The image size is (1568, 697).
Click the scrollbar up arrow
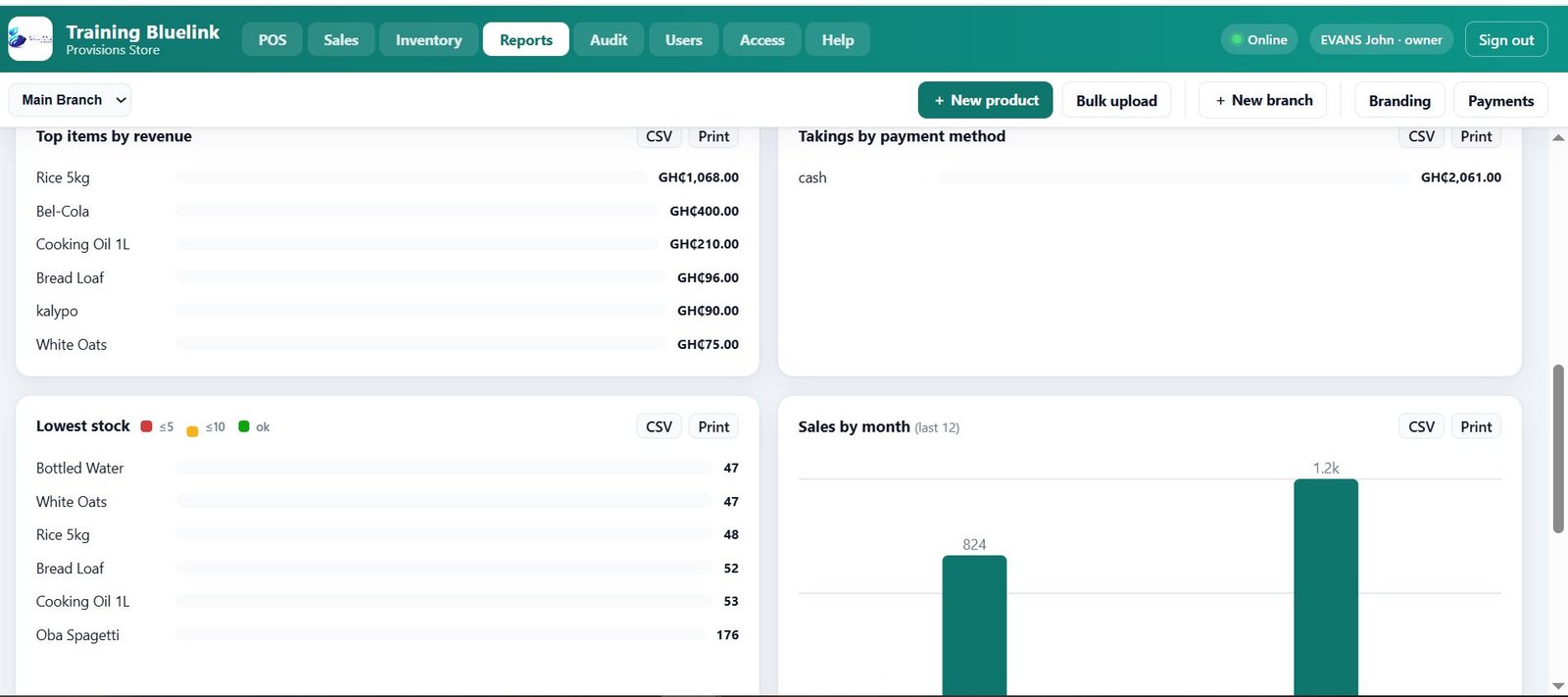tap(1558, 137)
